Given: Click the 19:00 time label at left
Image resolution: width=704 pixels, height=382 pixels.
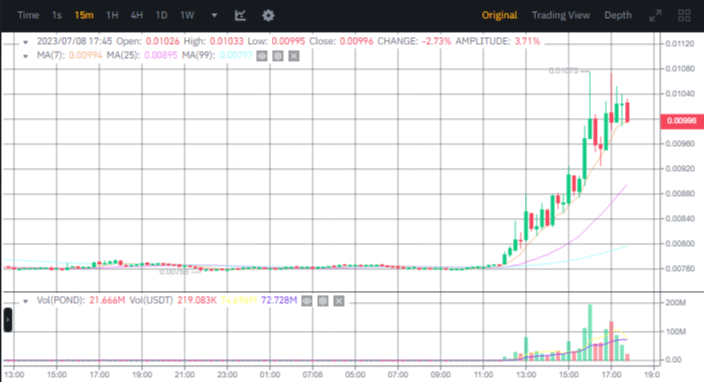Looking at the screenshot, I should click(x=142, y=374).
